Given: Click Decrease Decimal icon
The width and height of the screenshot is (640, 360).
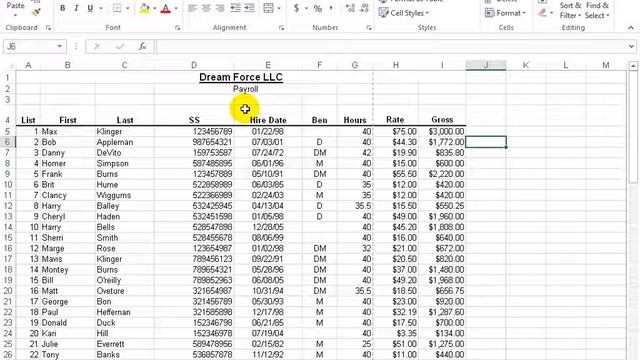Looking at the screenshot, I should pyautogui.click(x=364, y=8).
